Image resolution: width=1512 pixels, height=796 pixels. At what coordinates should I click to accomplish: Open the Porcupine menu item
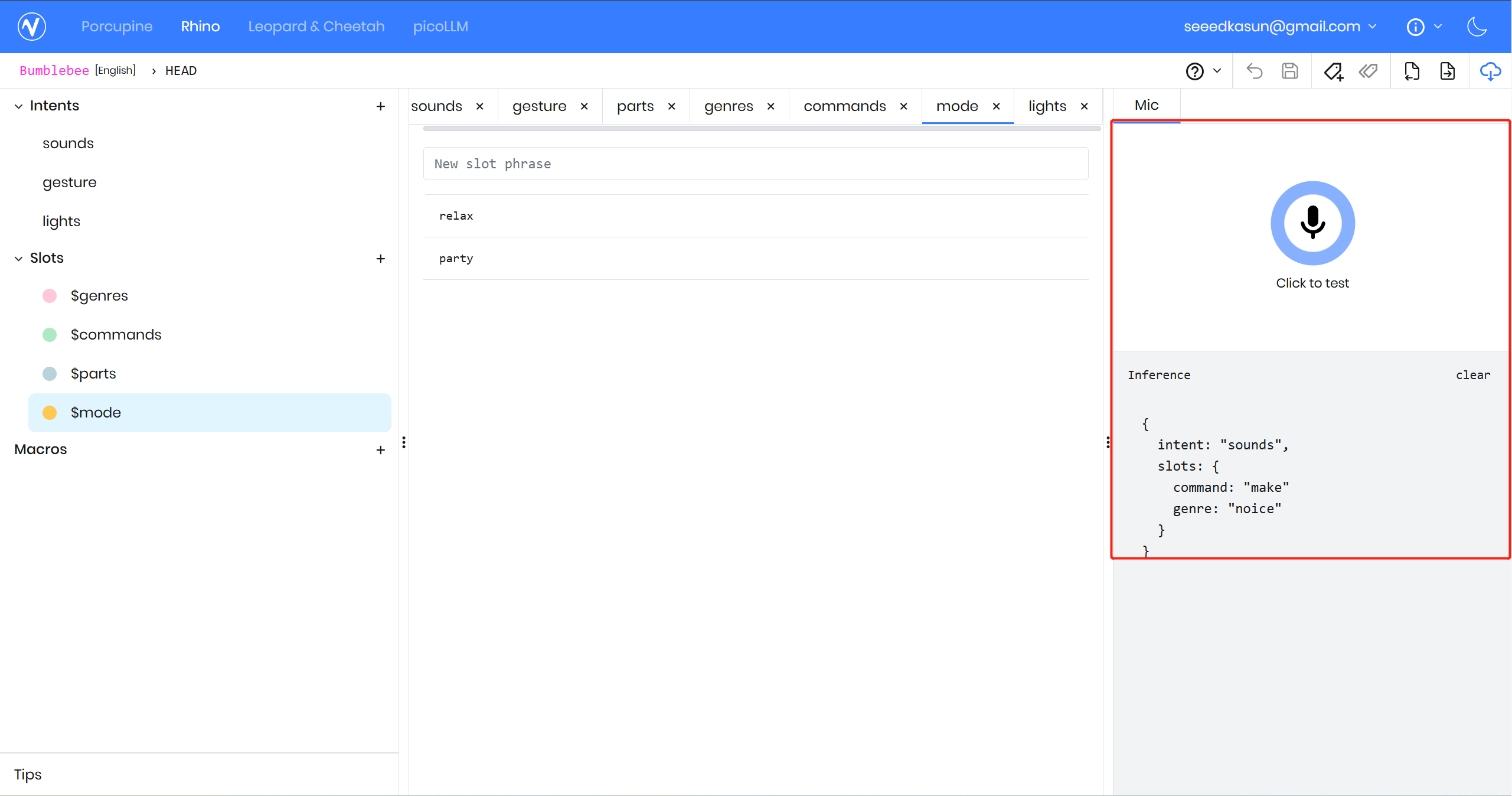[x=117, y=27]
